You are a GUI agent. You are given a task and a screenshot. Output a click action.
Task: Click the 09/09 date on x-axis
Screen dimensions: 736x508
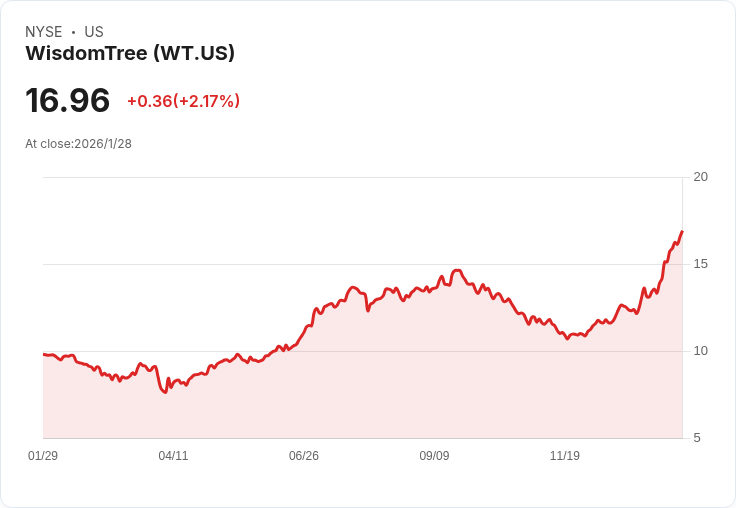434,456
